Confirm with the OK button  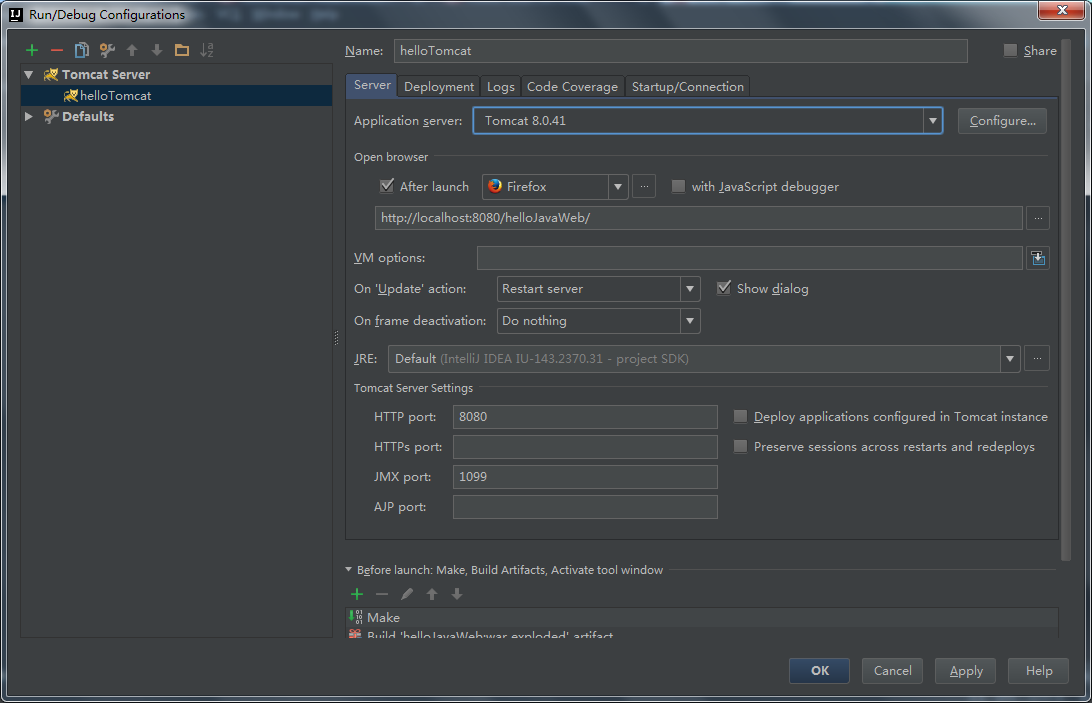click(820, 670)
